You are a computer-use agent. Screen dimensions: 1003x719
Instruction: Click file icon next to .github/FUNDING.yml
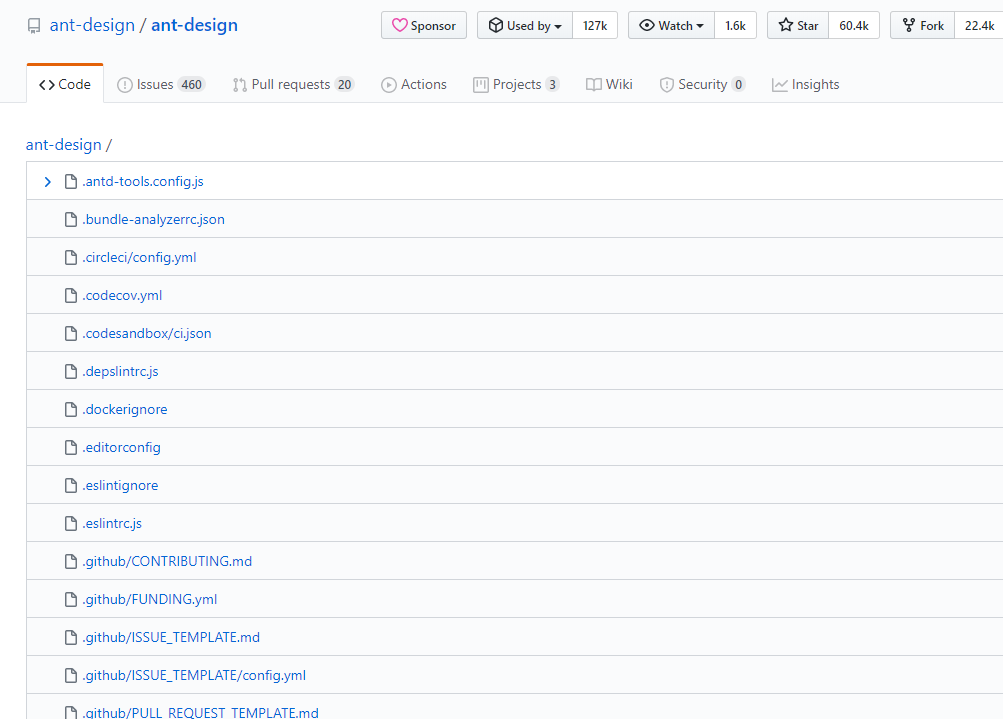coord(71,599)
